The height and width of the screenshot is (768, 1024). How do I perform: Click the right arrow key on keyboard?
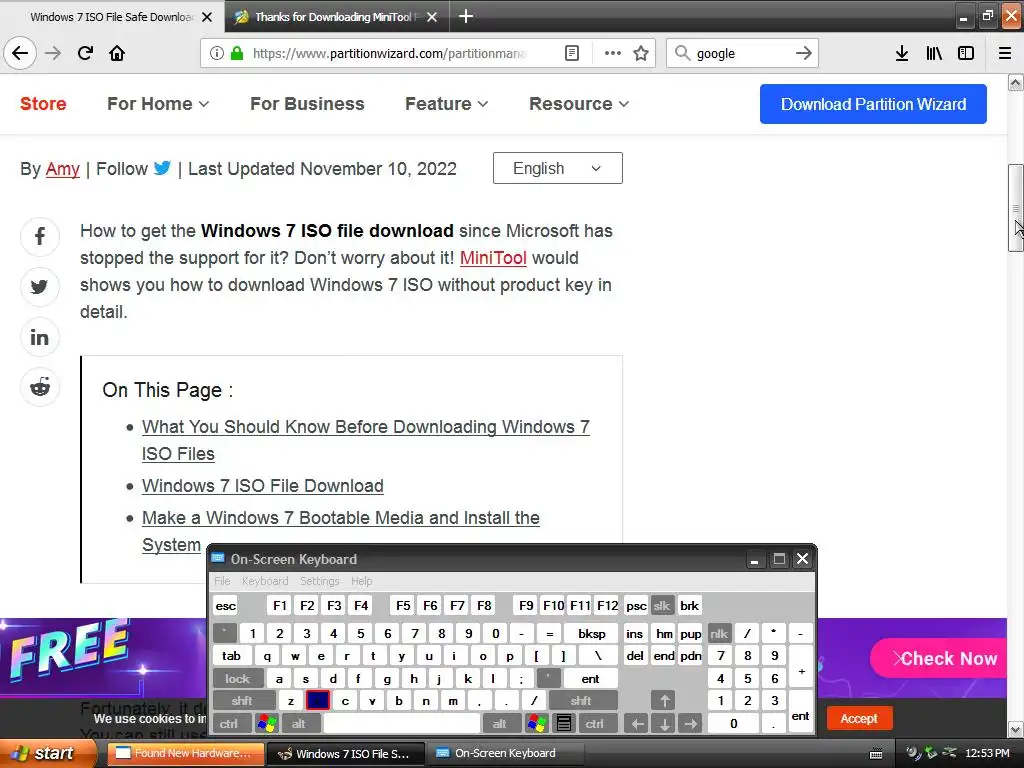coord(690,723)
